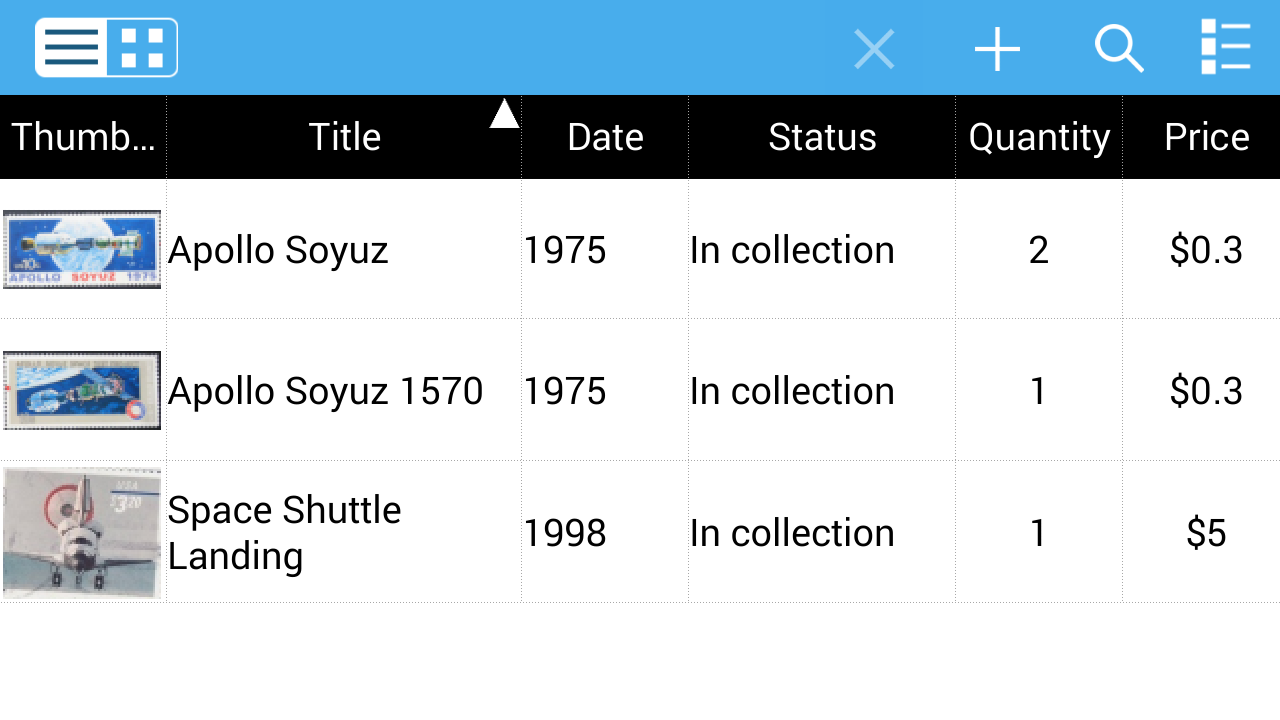Click quantity 2 for Apollo Soyuz
The image size is (1280, 720).
tap(1039, 250)
